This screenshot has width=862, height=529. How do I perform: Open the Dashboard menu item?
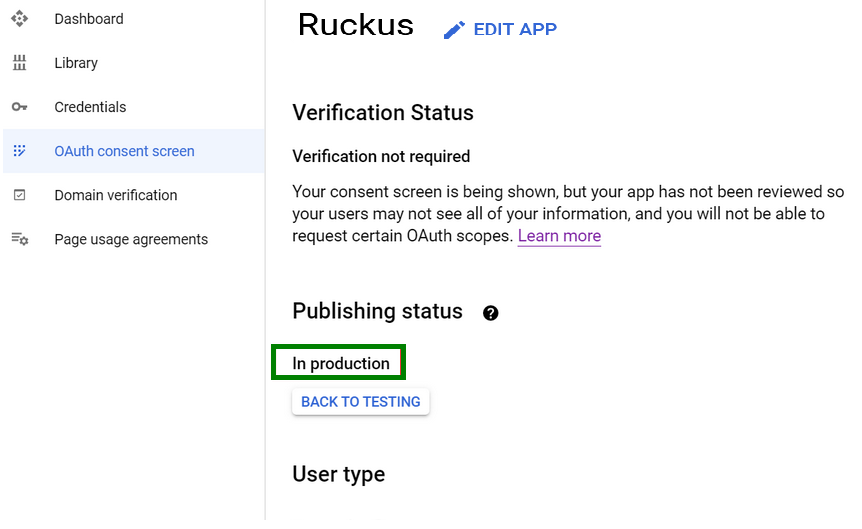point(89,19)
